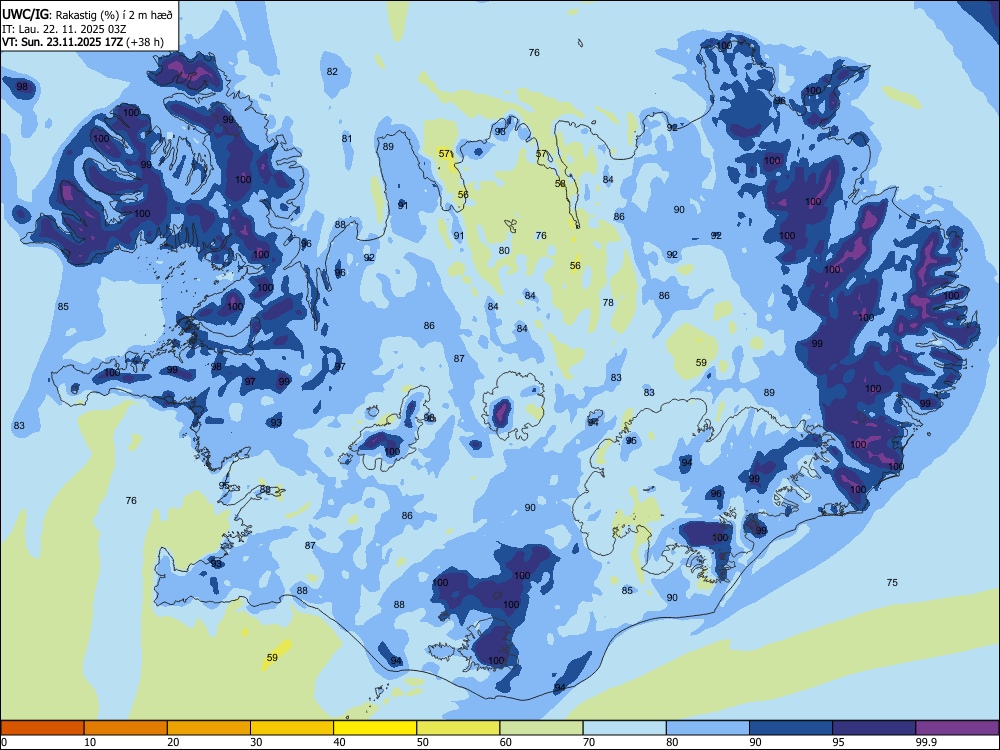
Task: Click the legend tick label '99.9'
Action: pyautogui.click(x=926, y=742)
